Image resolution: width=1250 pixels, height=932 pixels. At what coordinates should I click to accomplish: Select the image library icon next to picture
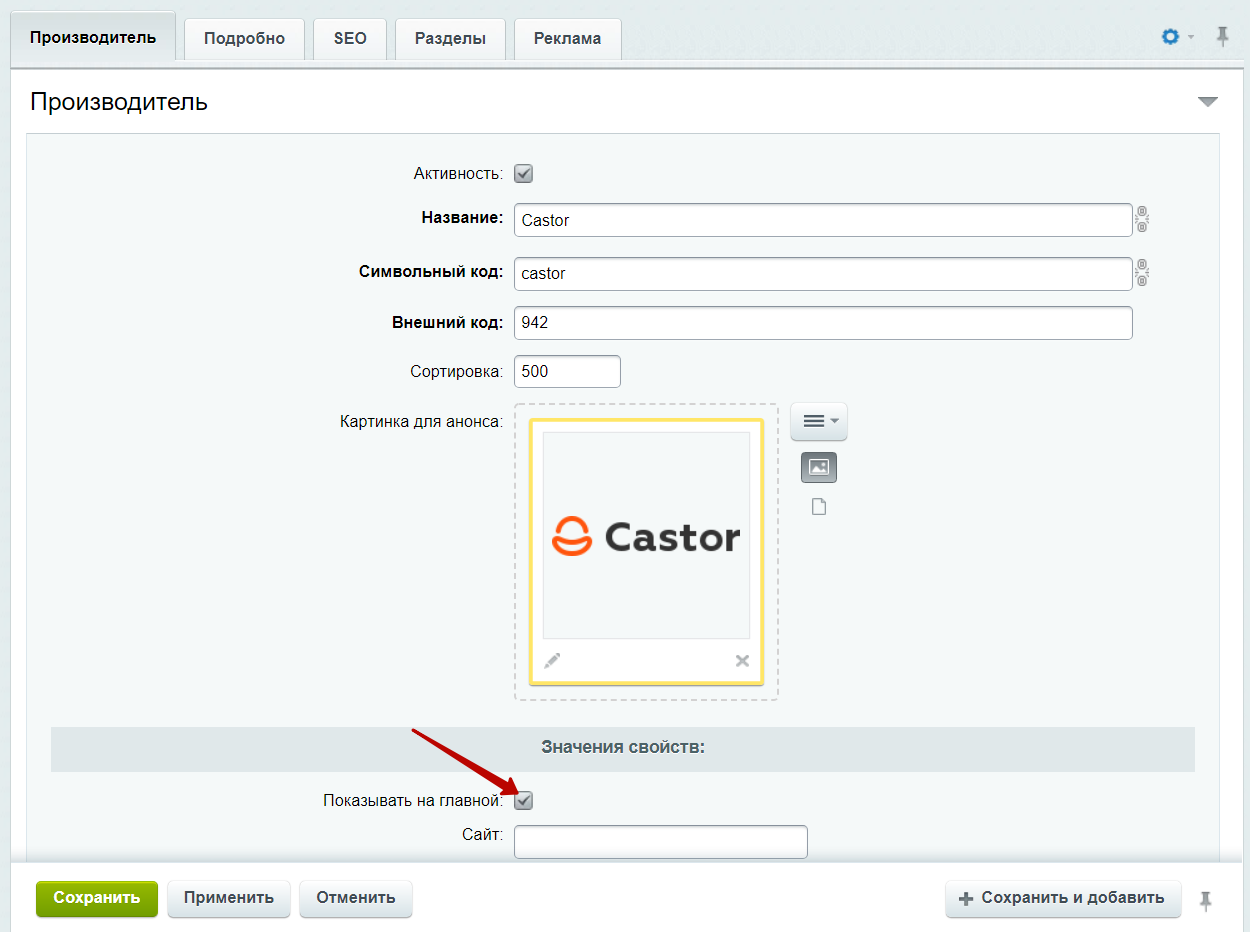[x=819, y=467]
